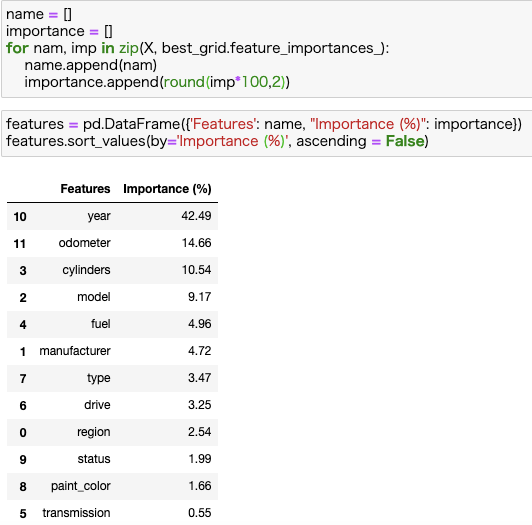Select the fuel row value 4.96
The width and height of the screenshot is (532, 525).
(200, 324)
